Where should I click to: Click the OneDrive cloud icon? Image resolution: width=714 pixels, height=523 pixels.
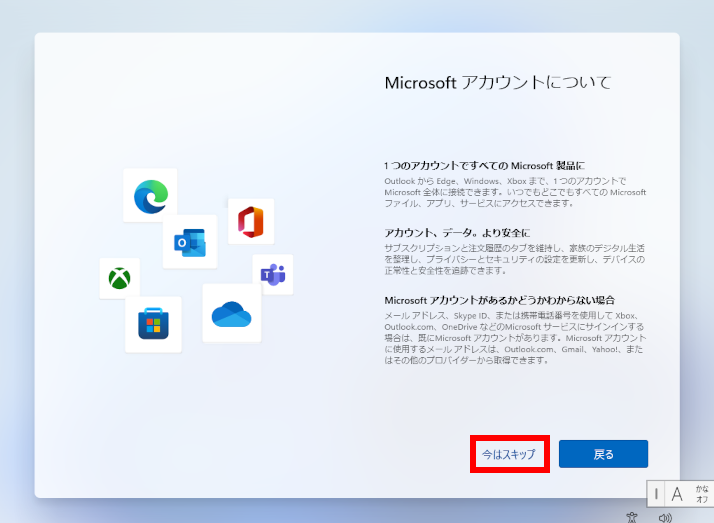(231, 313)
